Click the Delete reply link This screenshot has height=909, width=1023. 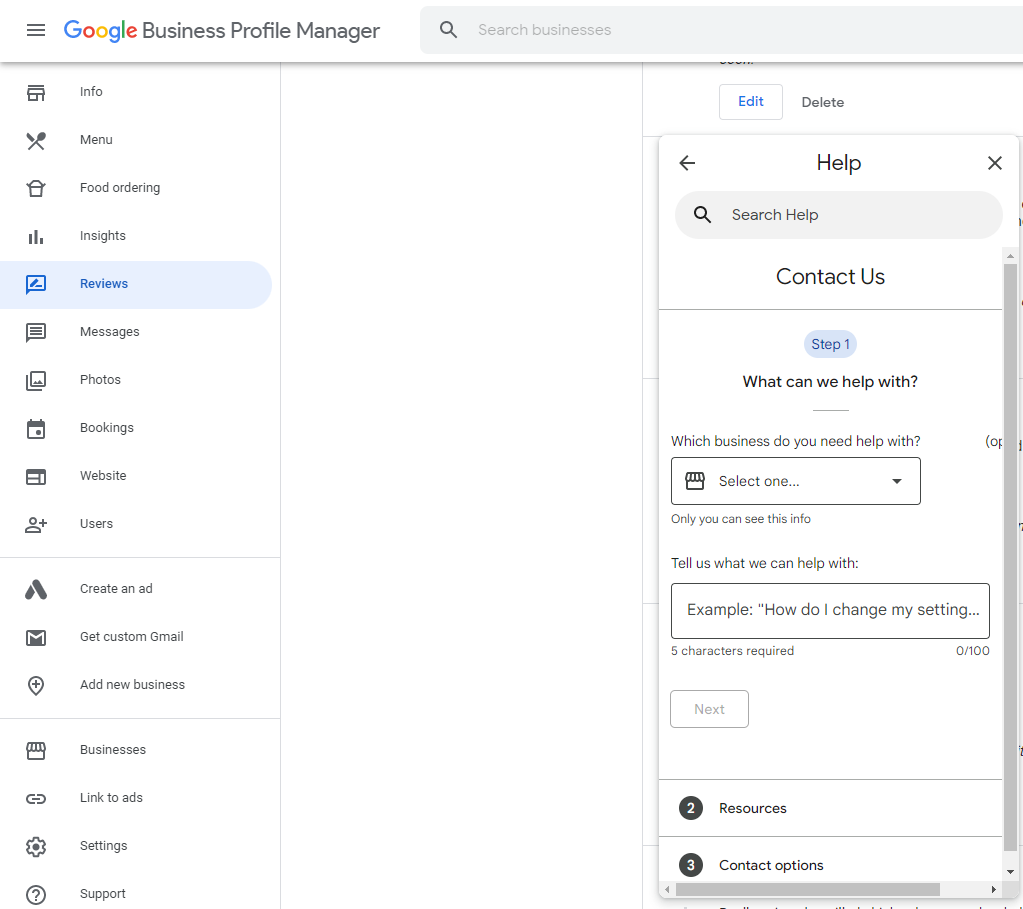coord(822,102)
